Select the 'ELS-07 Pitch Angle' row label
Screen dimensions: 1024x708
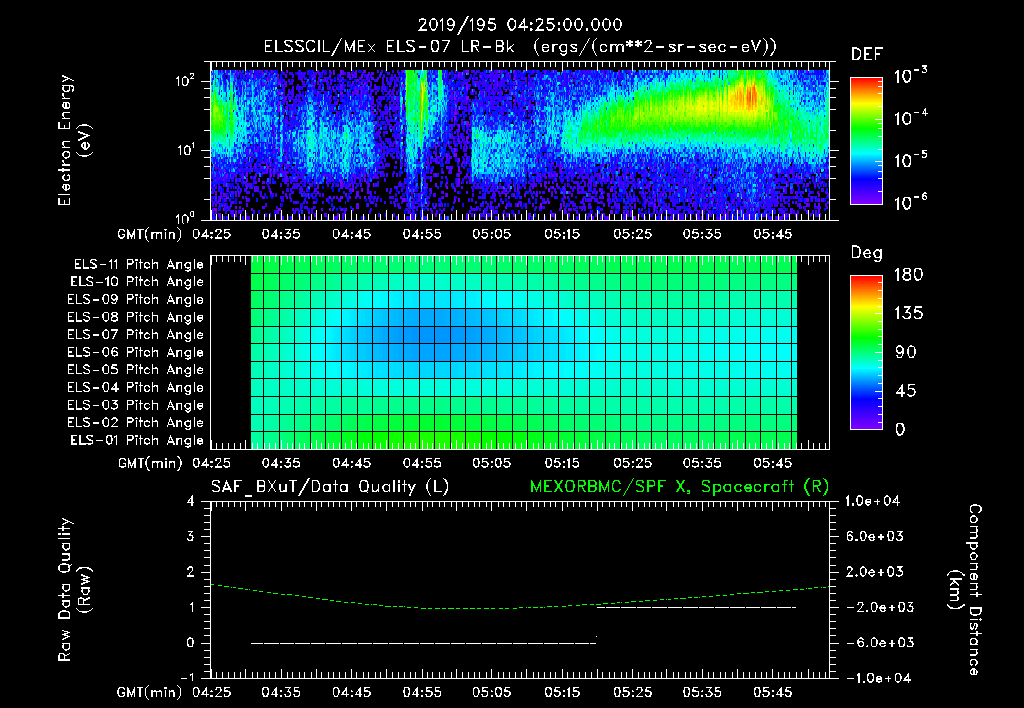click(136, 334)
